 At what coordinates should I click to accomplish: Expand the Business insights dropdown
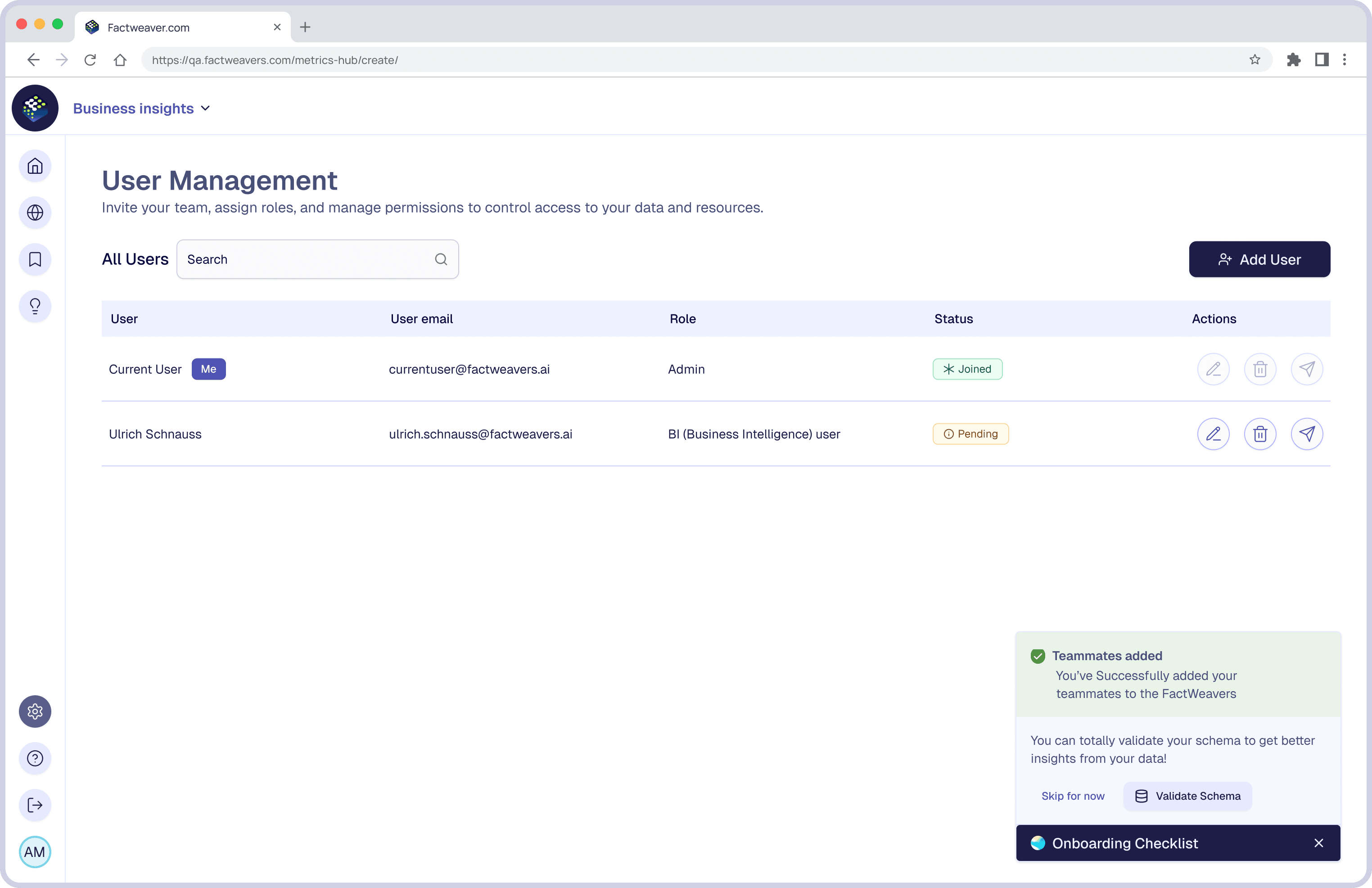click(142, 109)
